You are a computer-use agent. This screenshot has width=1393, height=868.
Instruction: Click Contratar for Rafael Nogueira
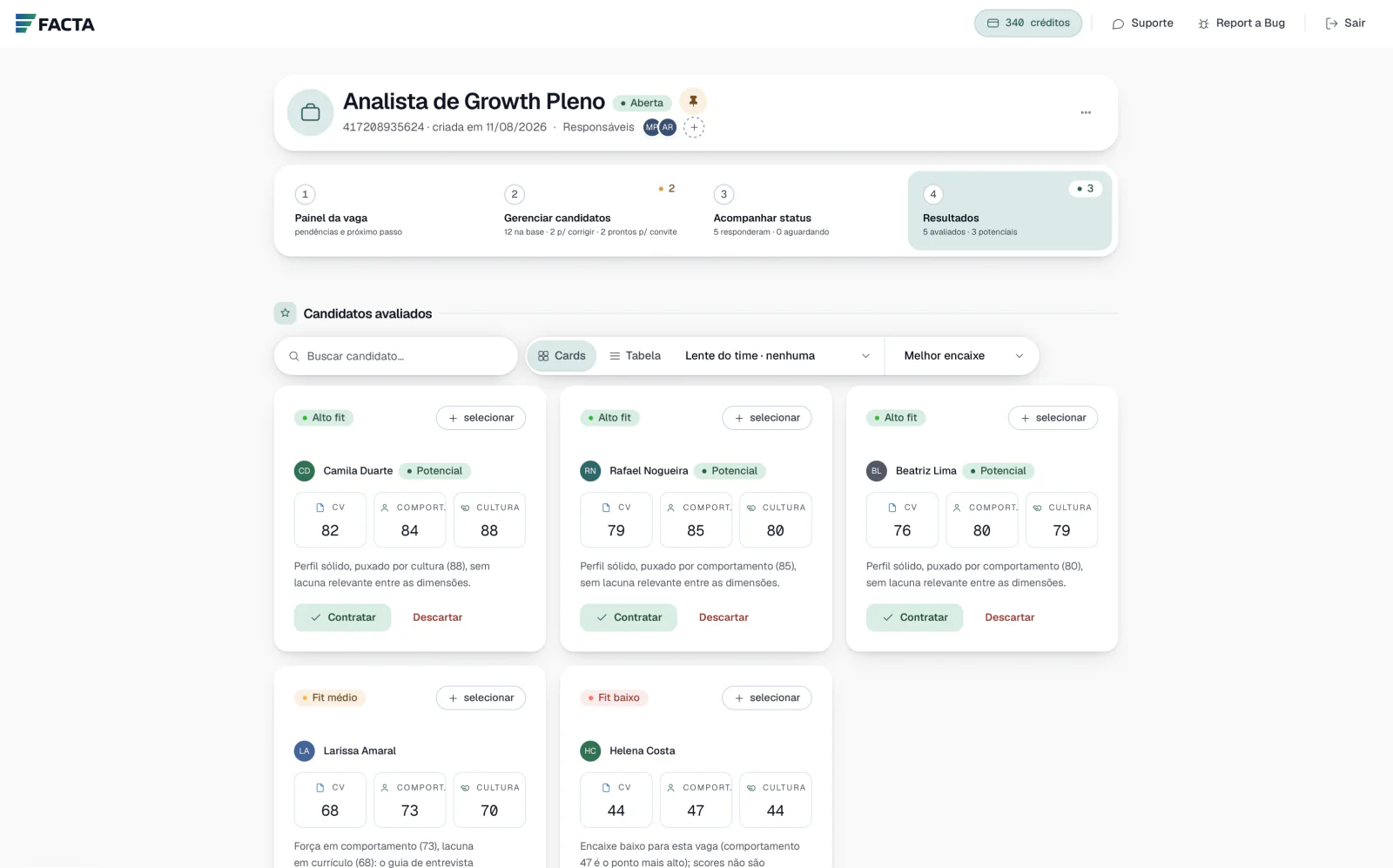point(629,617)
